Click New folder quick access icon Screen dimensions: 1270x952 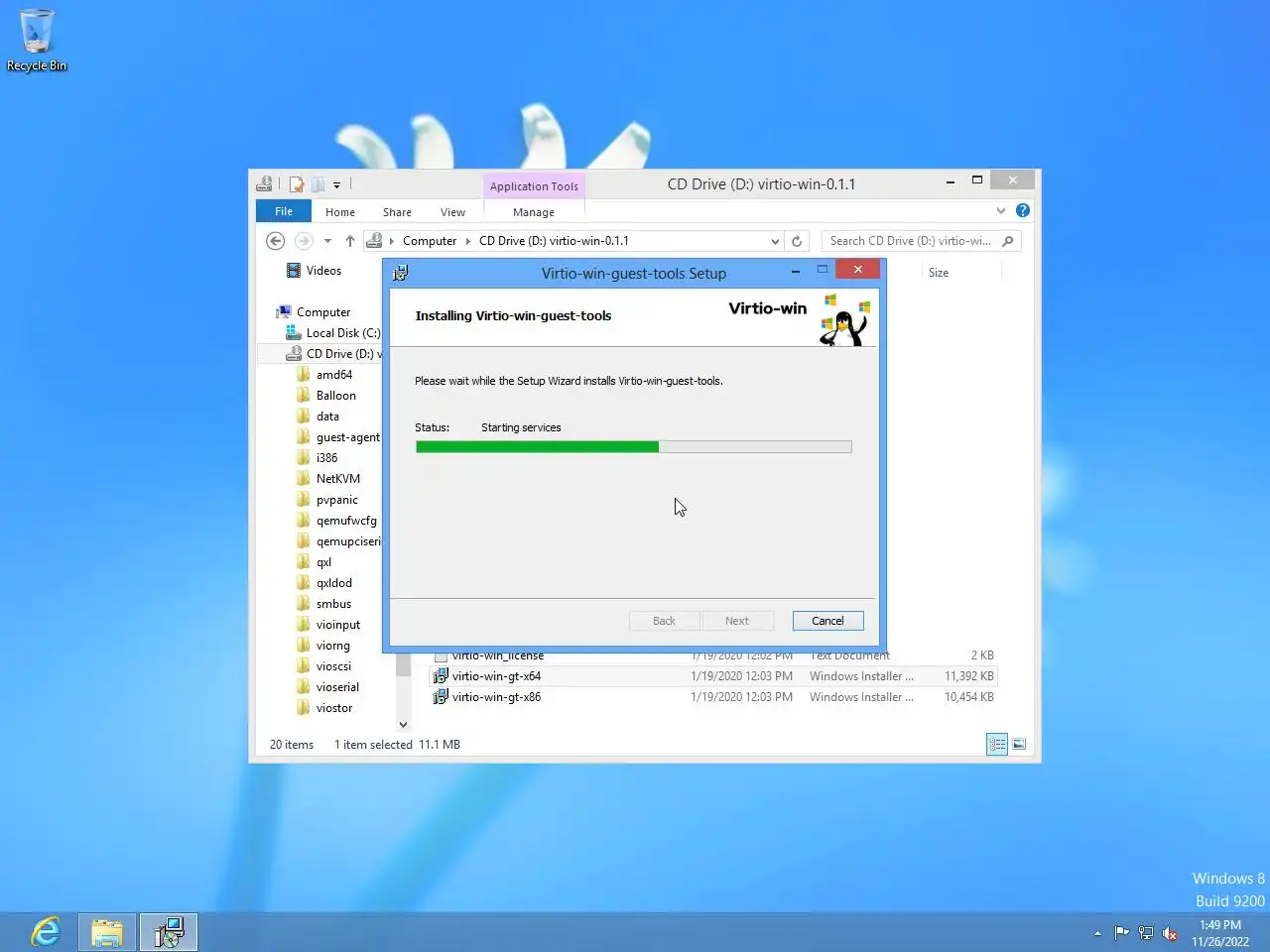click(x=317, y=184)
